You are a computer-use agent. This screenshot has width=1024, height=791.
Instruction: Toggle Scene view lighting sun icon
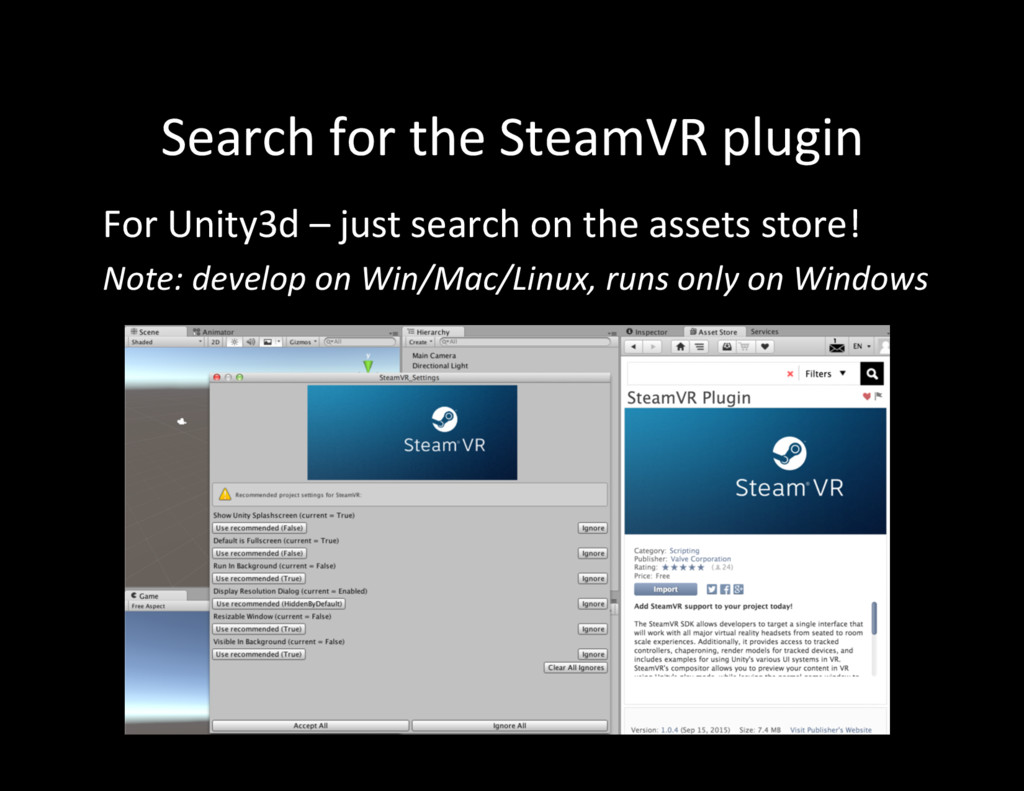point(234,342)
